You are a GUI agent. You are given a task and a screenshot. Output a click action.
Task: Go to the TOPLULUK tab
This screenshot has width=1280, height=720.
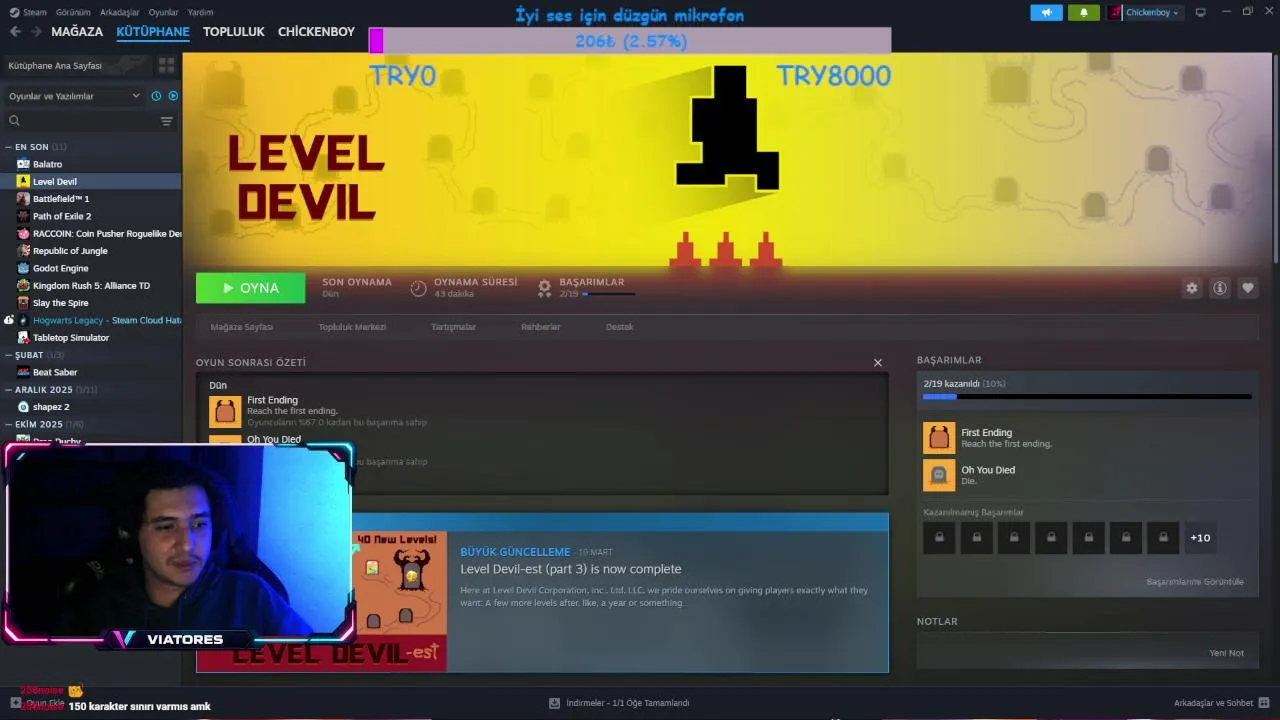233,32
